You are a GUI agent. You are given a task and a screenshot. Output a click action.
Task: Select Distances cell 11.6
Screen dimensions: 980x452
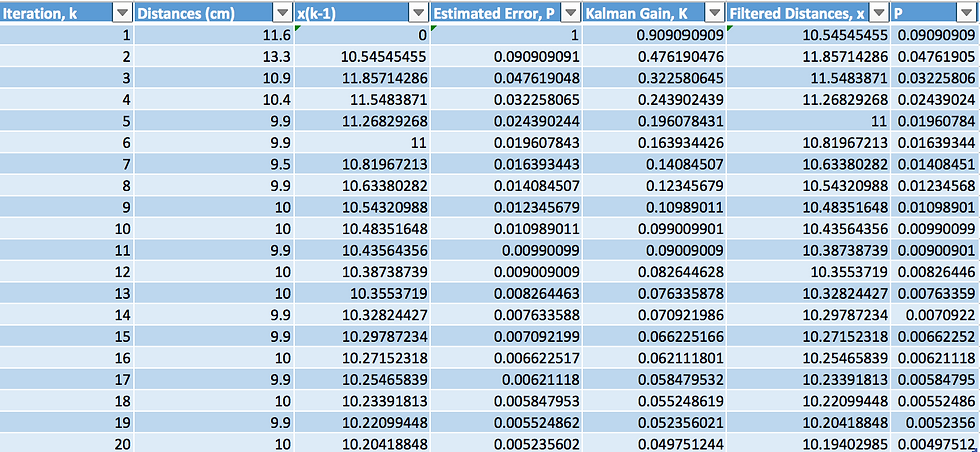tap(214, 35)
